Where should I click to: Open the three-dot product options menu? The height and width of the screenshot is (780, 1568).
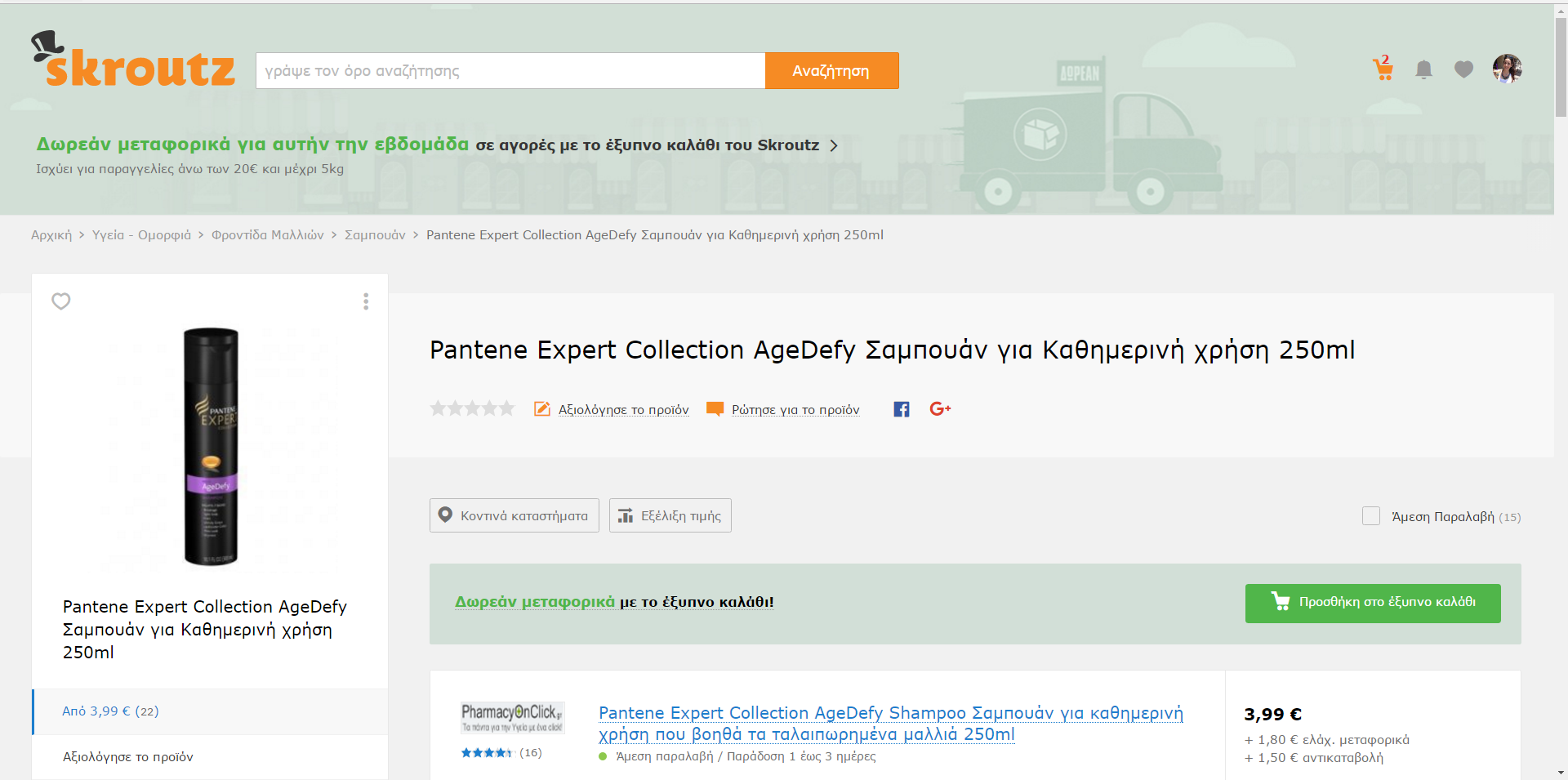366,301
